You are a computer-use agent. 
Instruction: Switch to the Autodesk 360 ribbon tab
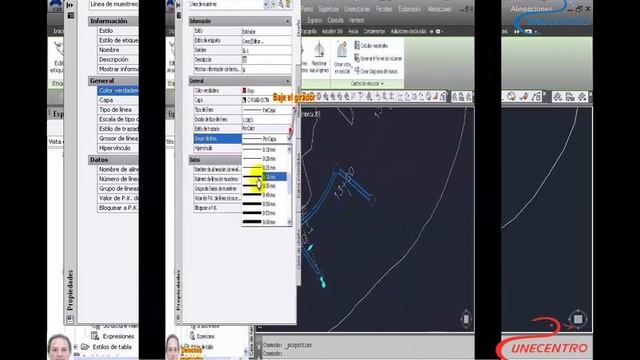[332, 31]
